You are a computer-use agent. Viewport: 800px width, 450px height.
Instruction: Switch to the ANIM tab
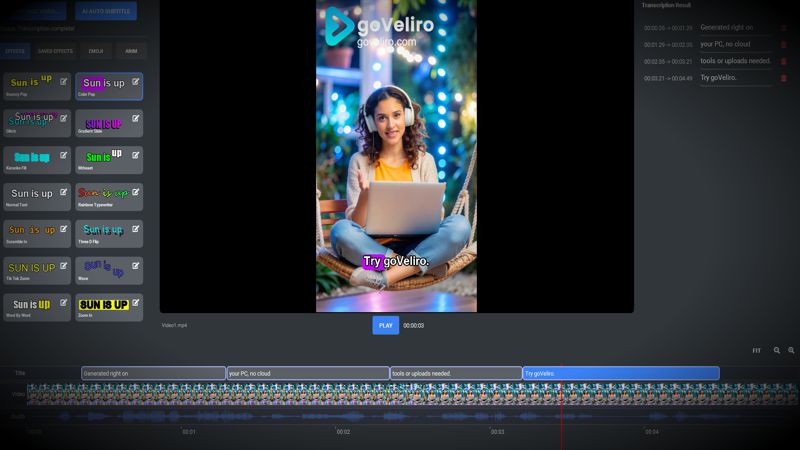pos(131,51)
